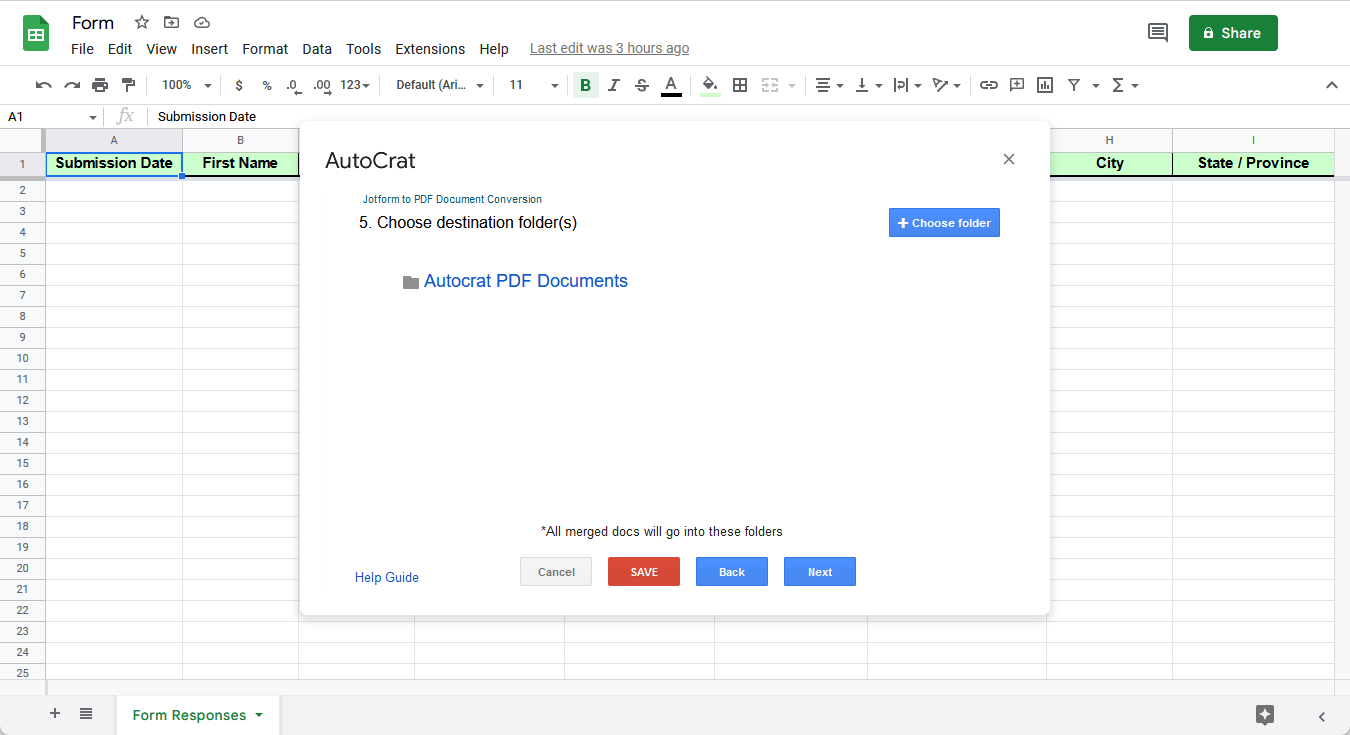
Task: Open the Help Guide link
Action: coord(387,577)
